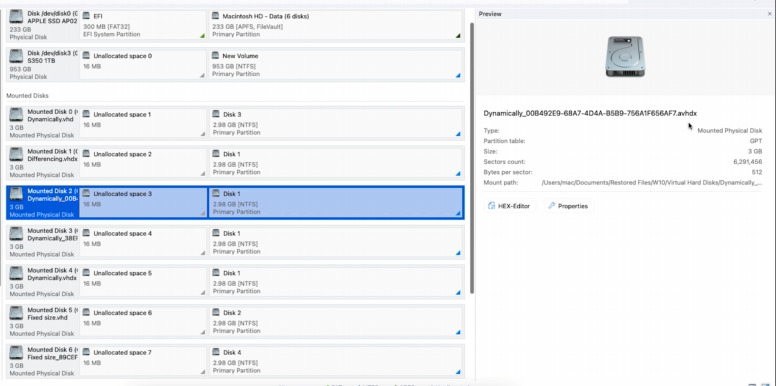This screenshot has height=386, width=776.
Task: Select Mounted Disk 0 Dynamically.vhd icon
Action: click(16, 114)
